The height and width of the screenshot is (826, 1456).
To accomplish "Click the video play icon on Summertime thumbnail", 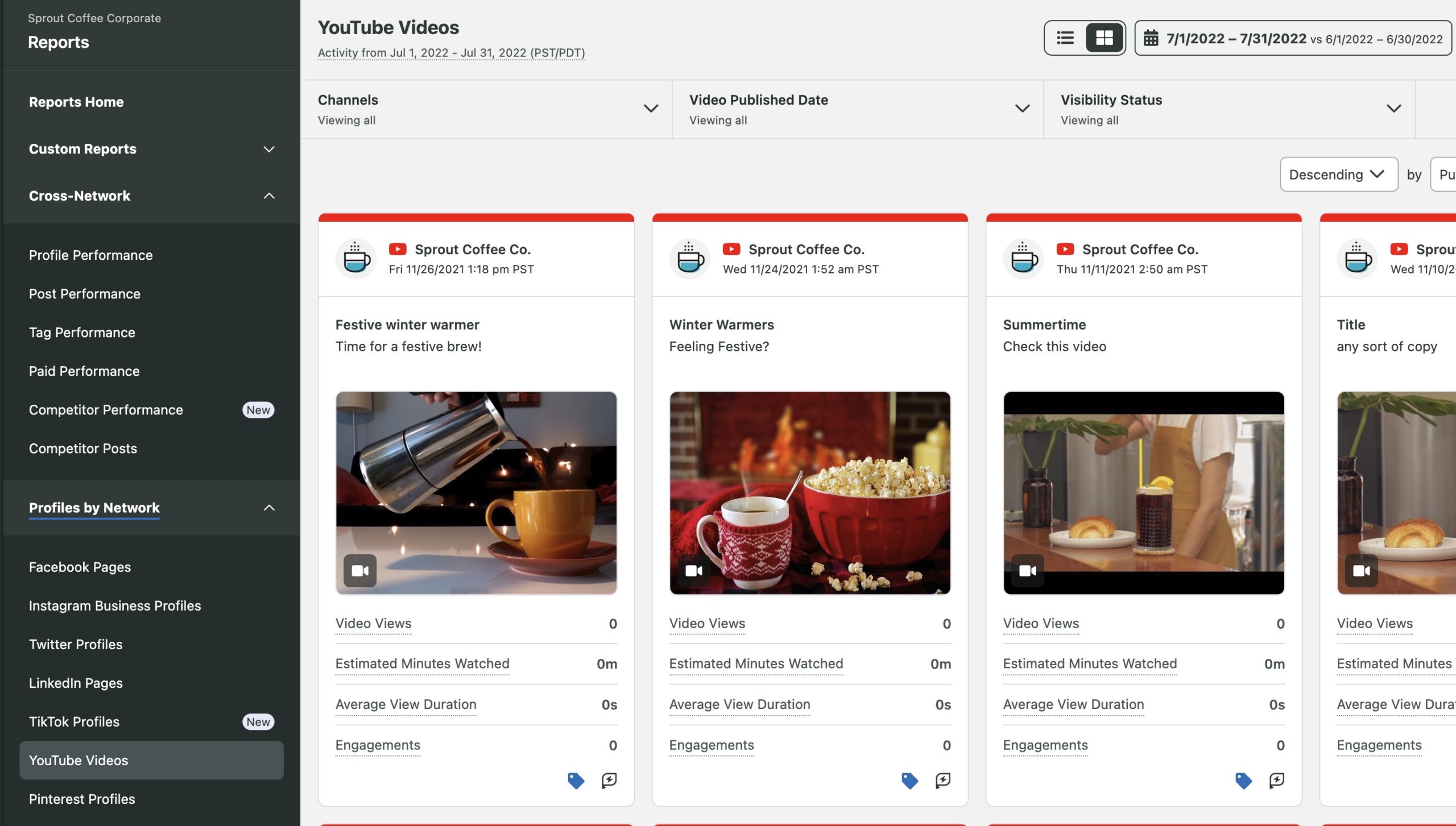I will (1027, 570).
